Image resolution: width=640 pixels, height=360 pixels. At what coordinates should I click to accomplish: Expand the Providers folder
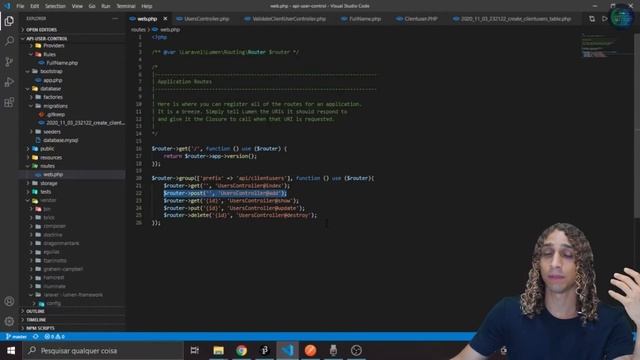point(53,46)
